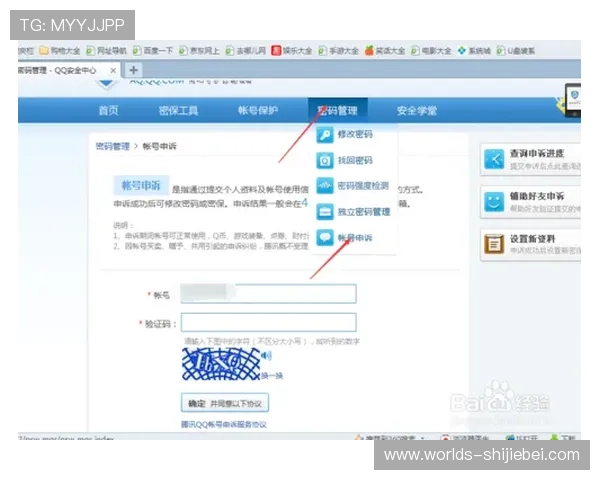The height and width of the screenshot is (480, 600).
Task: Click the 查询申诉进度 arrow icon
Action: (x=494, y=159)
